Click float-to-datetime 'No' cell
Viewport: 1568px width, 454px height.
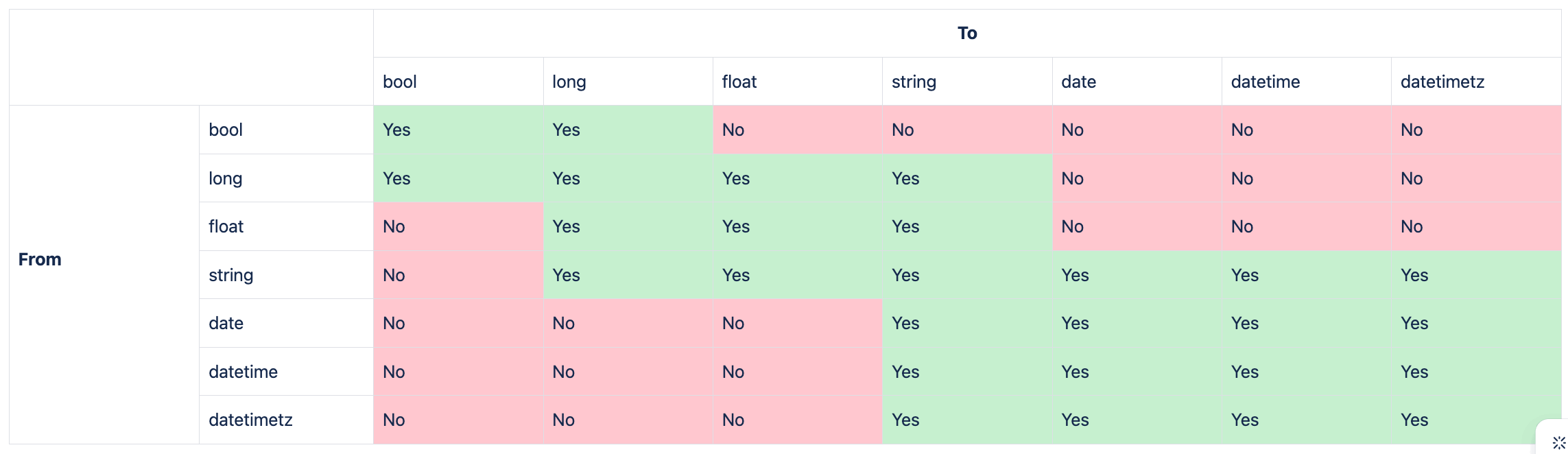coord(1242,226)
